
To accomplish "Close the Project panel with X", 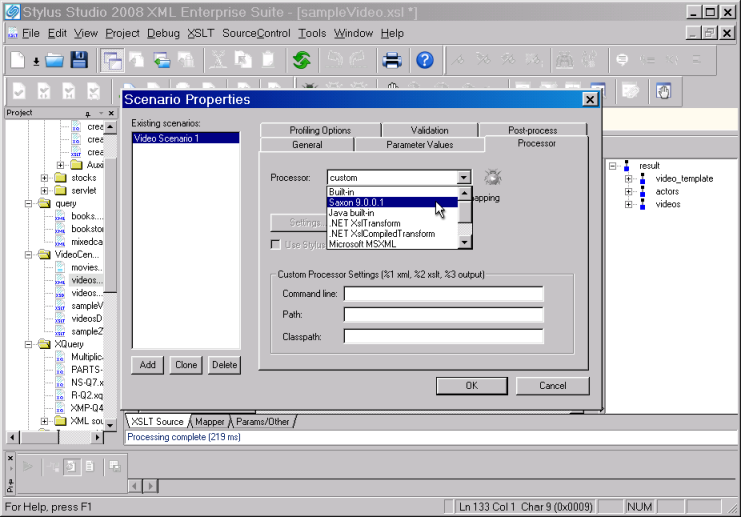I will coord(111,113).
